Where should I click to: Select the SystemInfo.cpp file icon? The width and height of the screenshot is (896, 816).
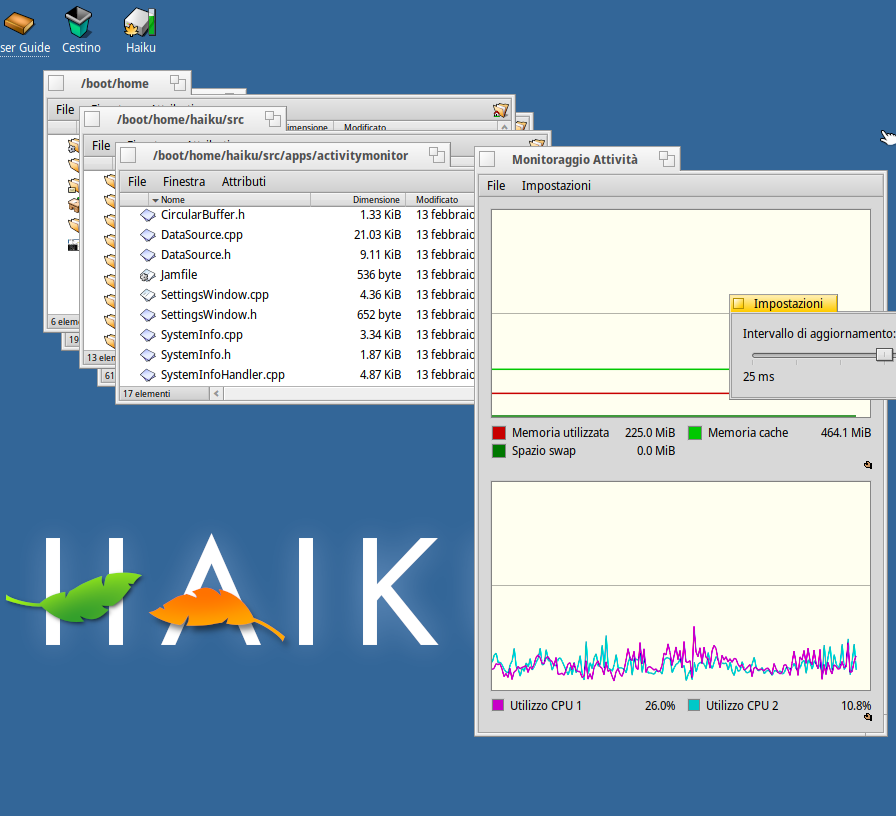coord(148,335)
